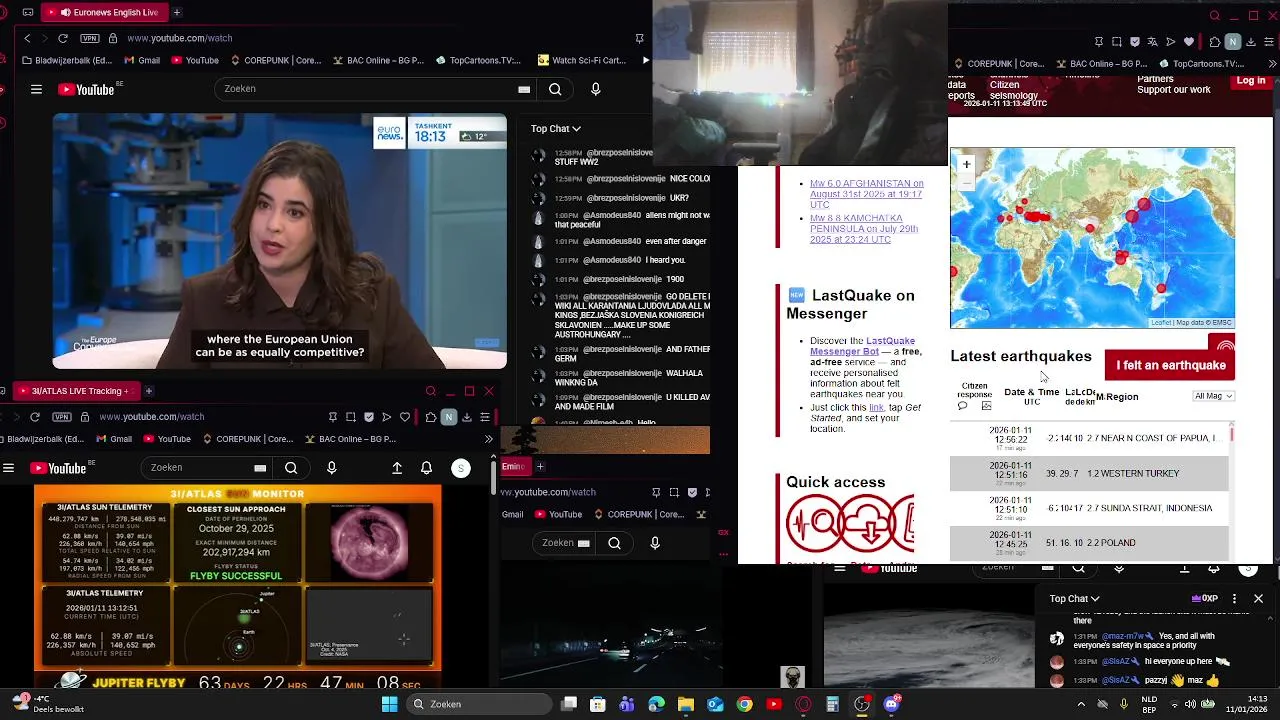This screenshot has width=1280, height=720.
Task: Open YouTube guide menu in Euronews window
Action: [x=36, y=89]
